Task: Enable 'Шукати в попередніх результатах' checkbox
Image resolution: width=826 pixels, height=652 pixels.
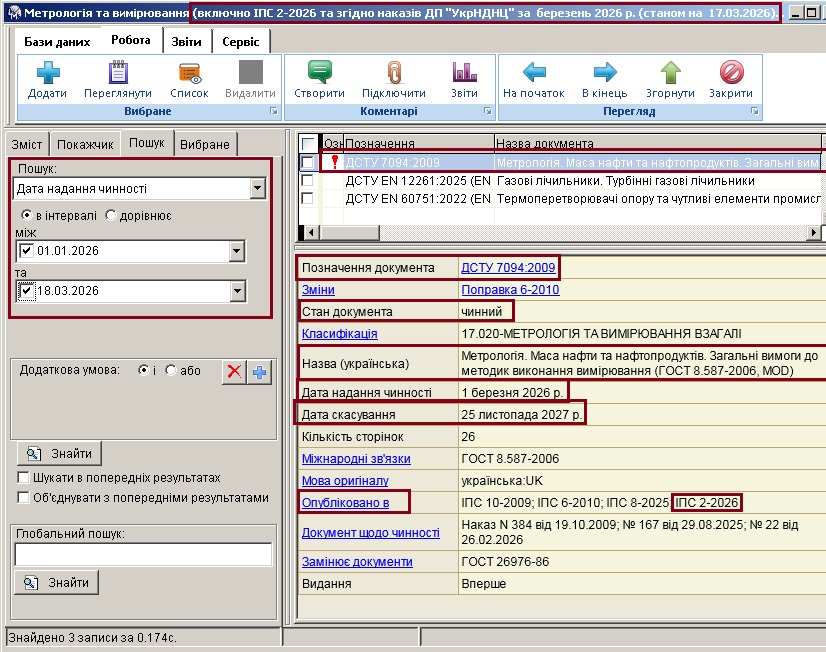Action: point(24,478)
